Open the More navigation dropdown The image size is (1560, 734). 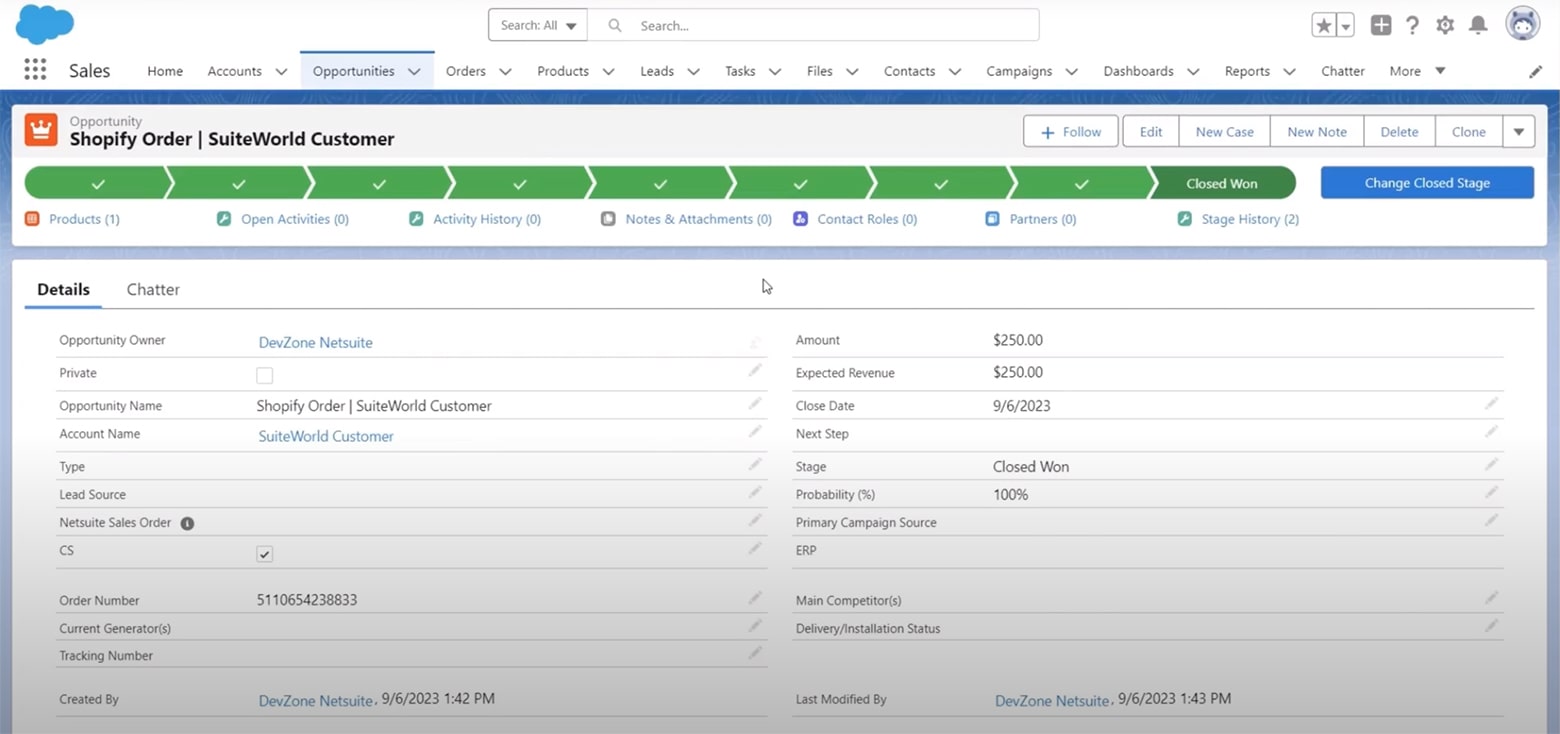click(x=1417, y=71)
